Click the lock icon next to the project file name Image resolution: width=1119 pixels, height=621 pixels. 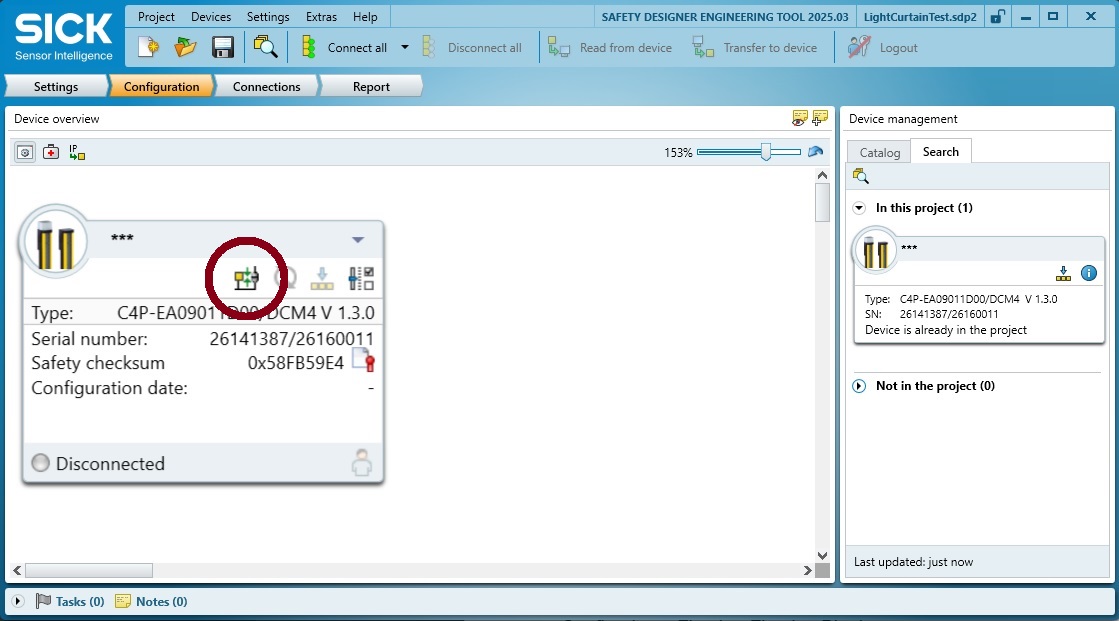[997, 16]
